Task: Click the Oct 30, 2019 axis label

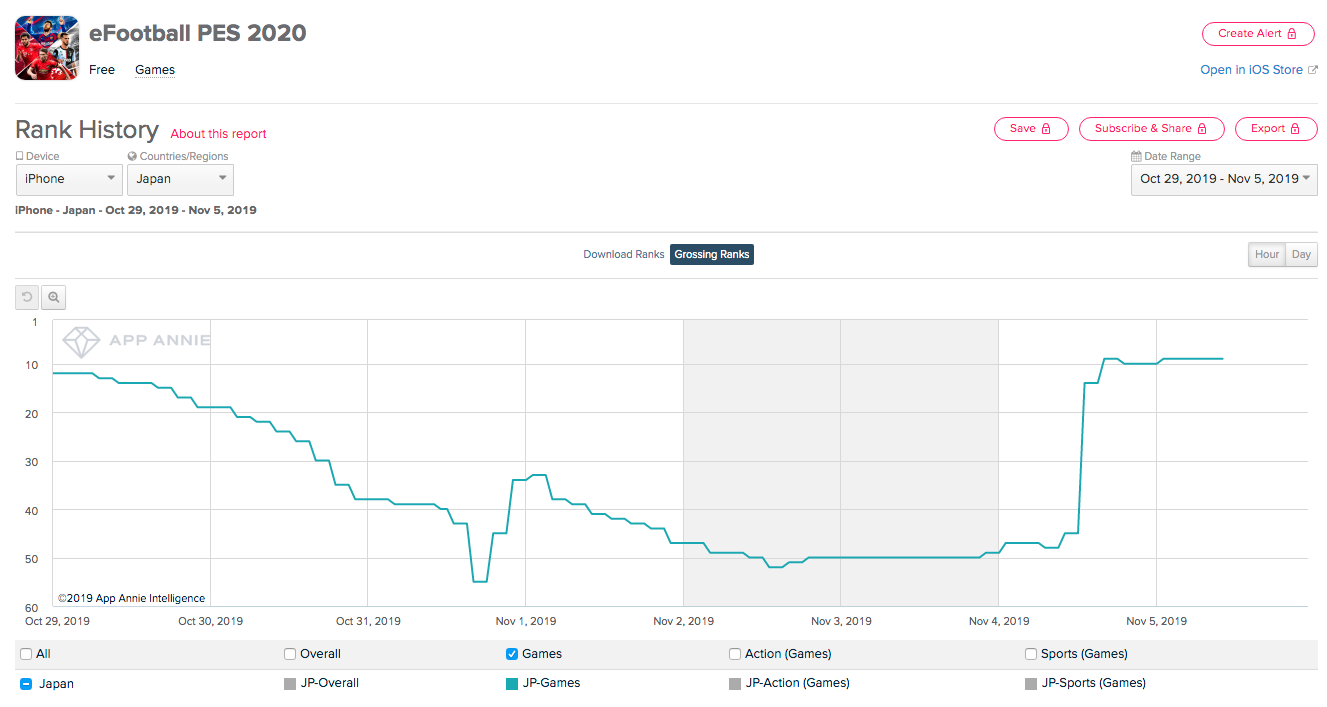Action: [210, 621]
